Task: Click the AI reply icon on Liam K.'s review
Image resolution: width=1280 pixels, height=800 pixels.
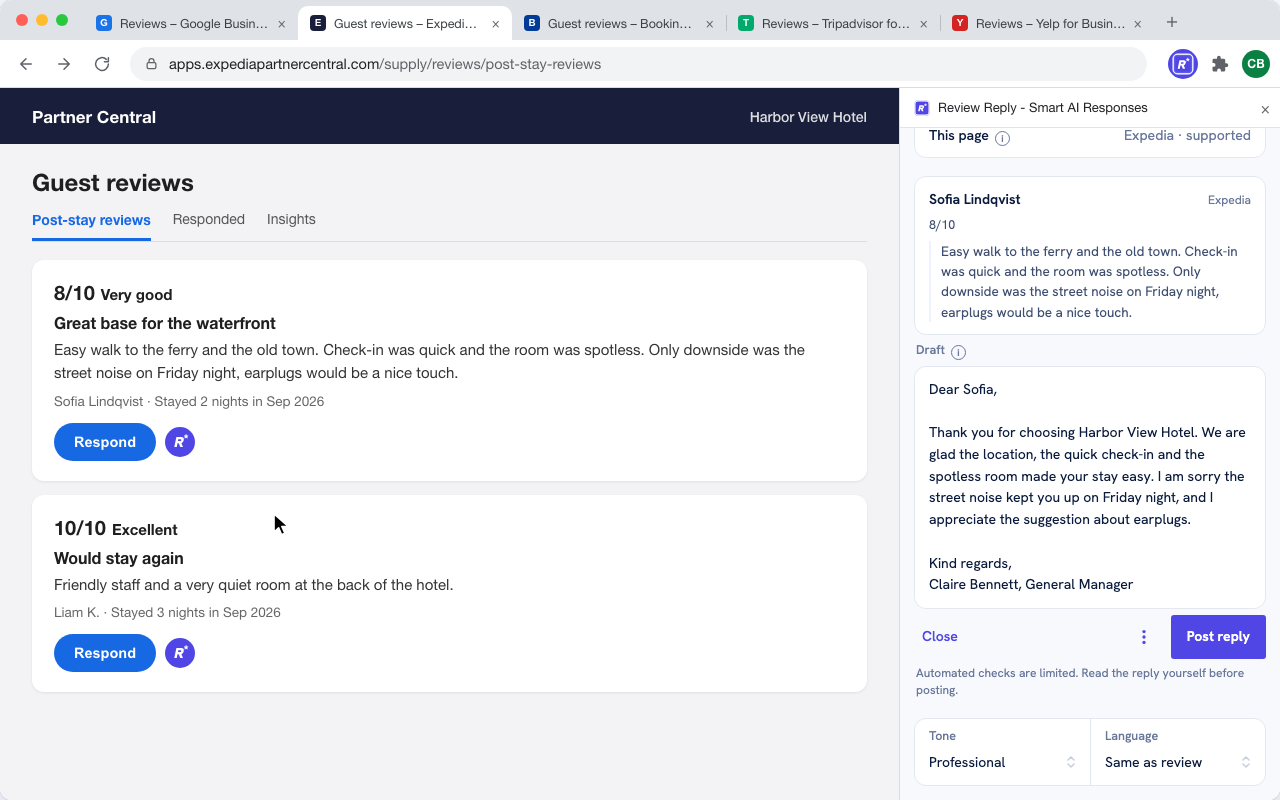Action: (x=180, y=653)
